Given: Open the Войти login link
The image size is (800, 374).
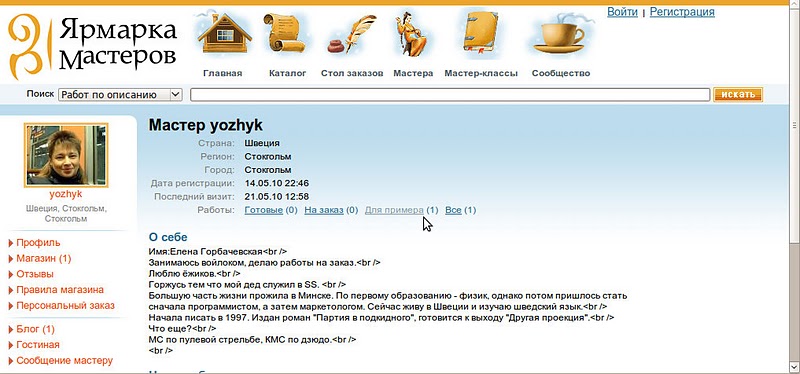Looking at the screenshot, I should [x=622, y=12].
